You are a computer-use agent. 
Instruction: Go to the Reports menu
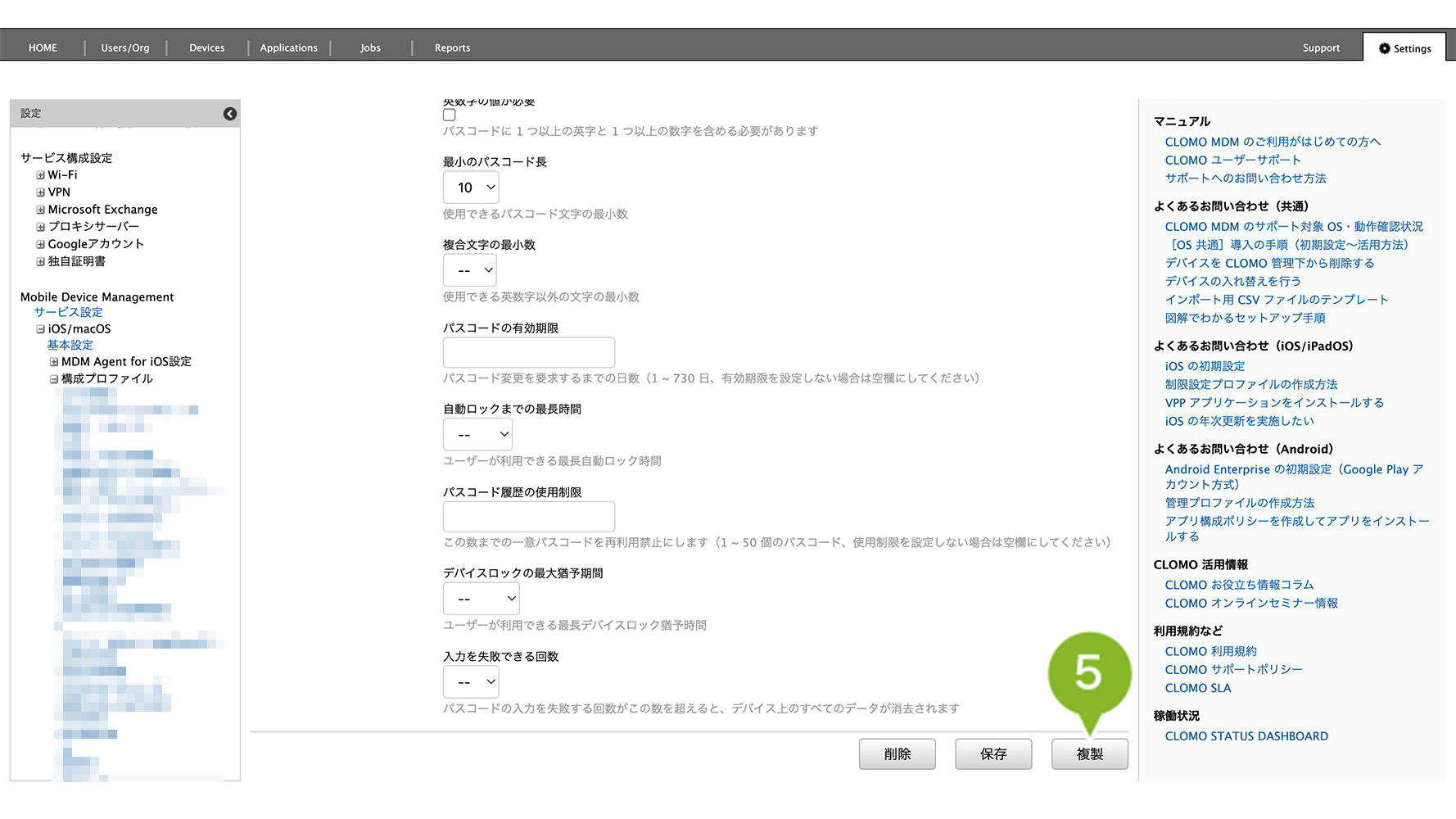click(452, 48)
